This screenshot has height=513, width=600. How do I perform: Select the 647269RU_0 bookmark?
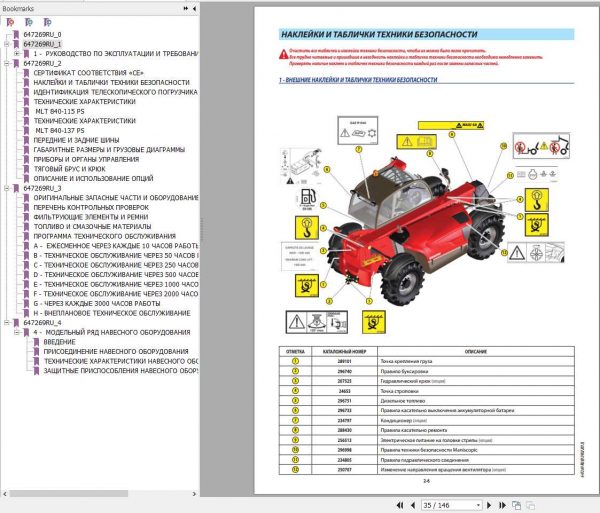point(42,34)
